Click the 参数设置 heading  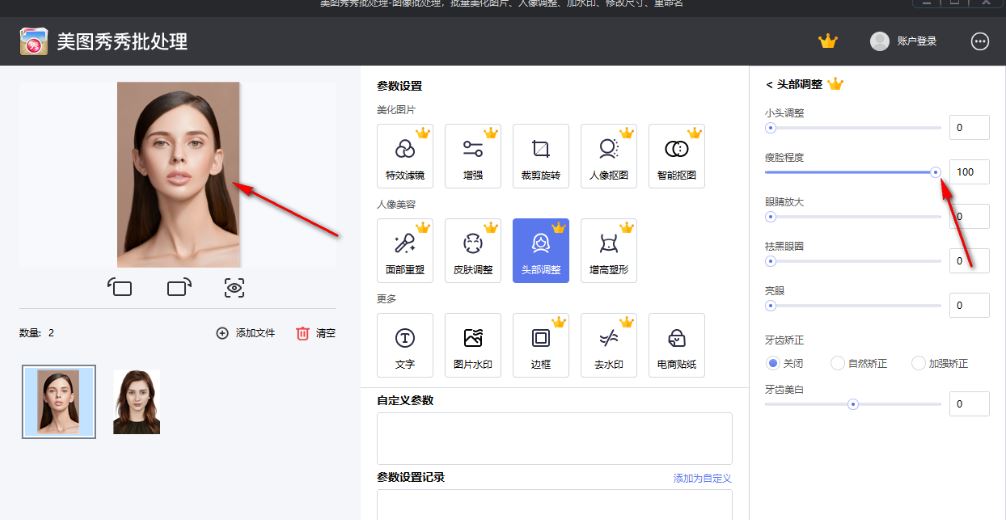(400, 87)
